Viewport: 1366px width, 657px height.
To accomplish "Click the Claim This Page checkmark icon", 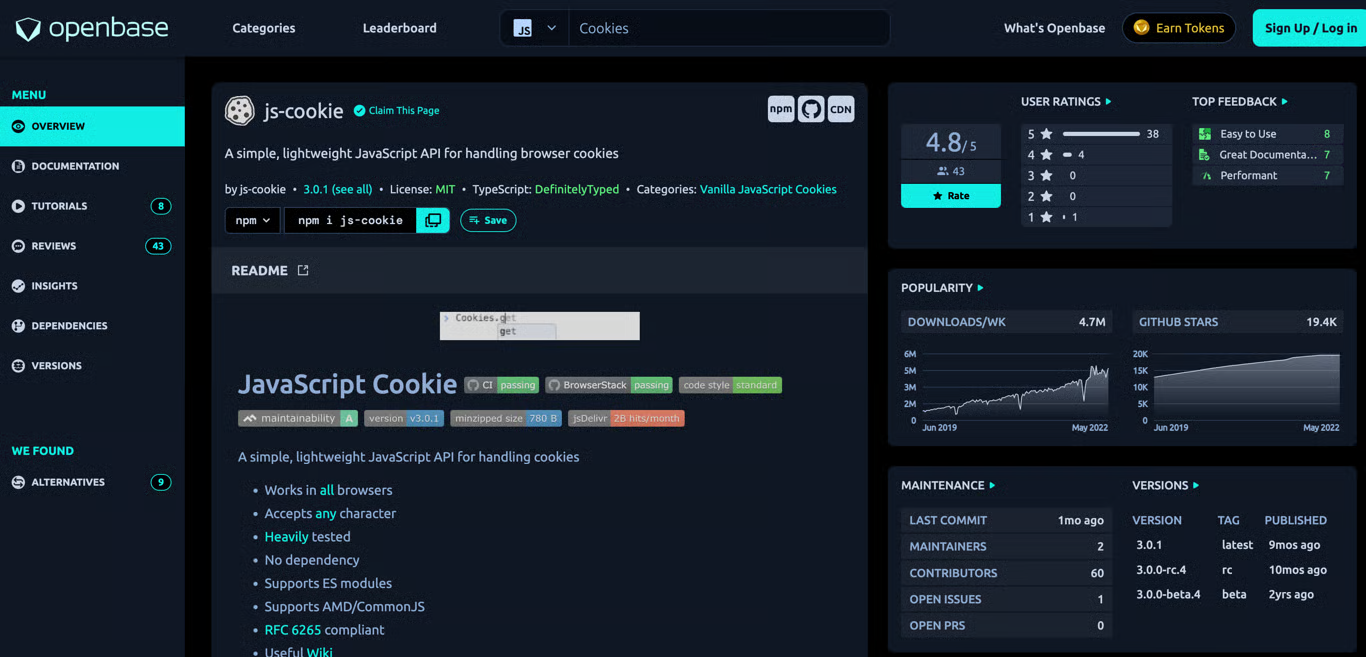I will click(x=359, y=110).
